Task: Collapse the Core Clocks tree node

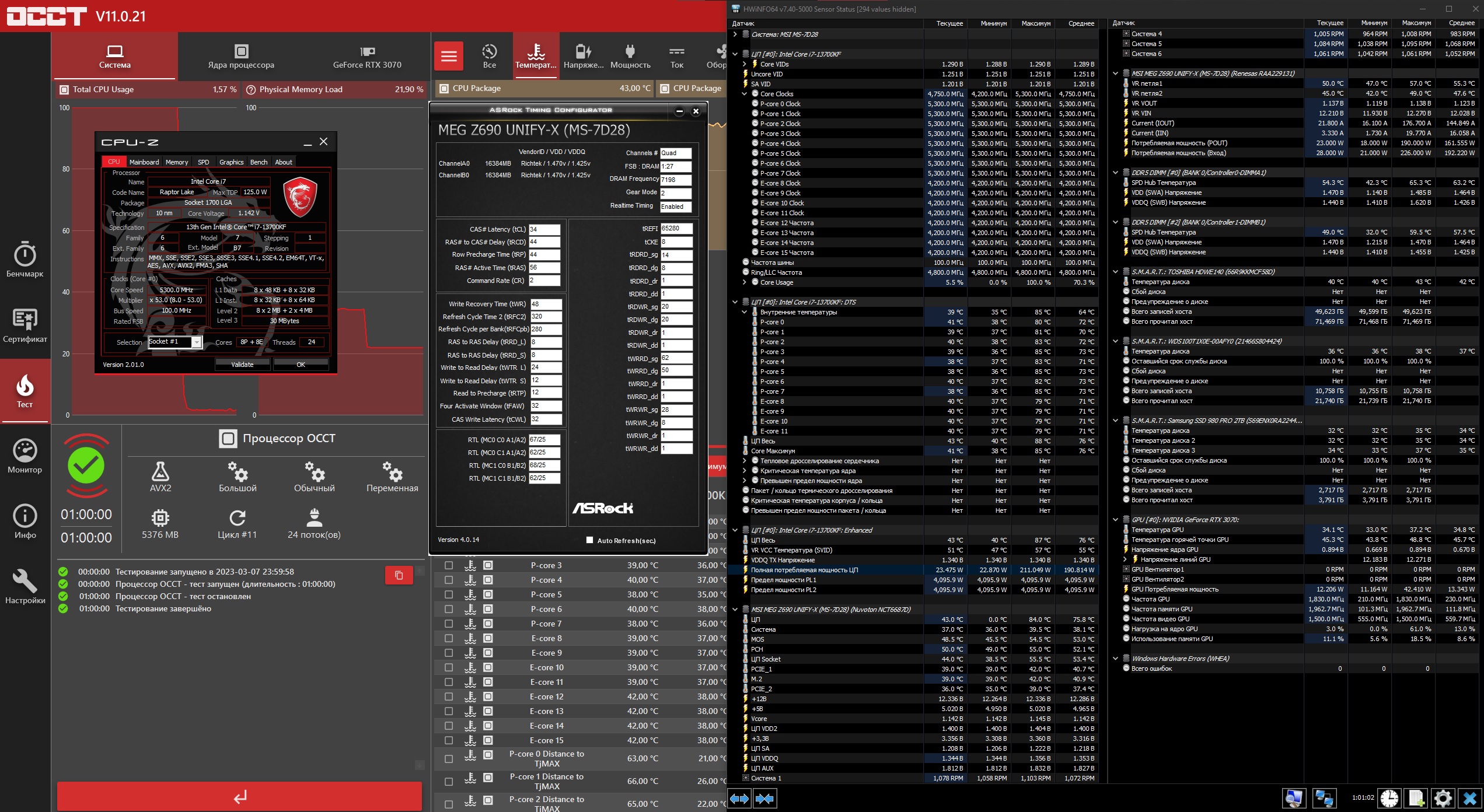Action: [744, 94]
